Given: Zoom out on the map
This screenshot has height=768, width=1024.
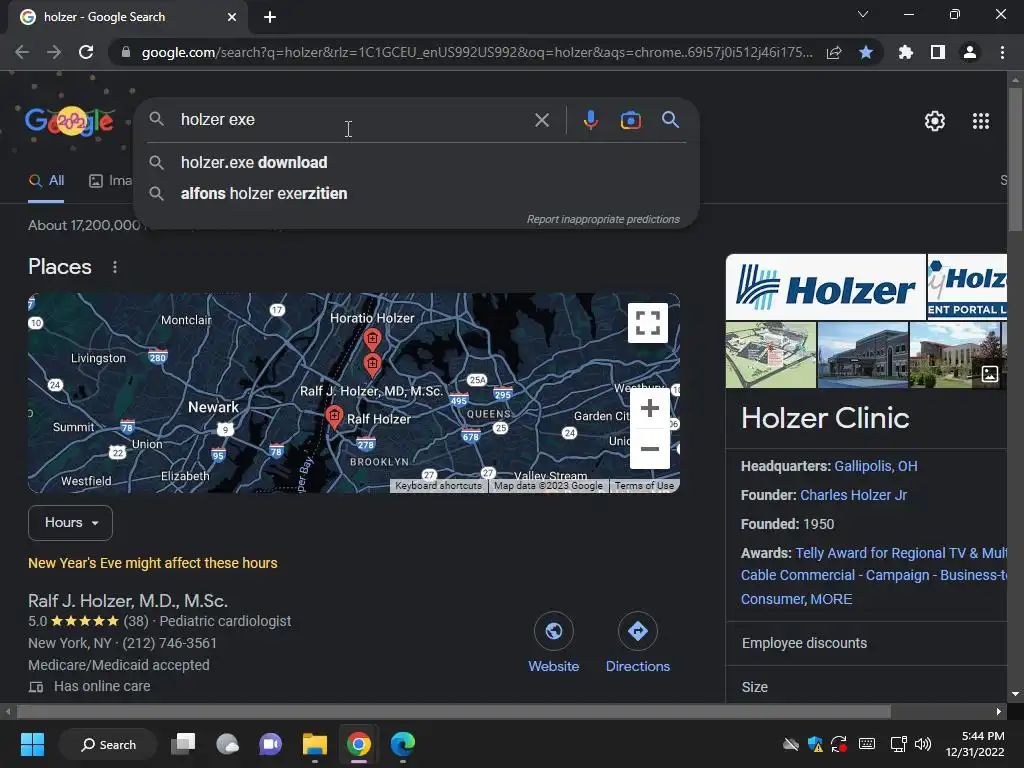Looking at the screenshot, I should coord(649,449).
